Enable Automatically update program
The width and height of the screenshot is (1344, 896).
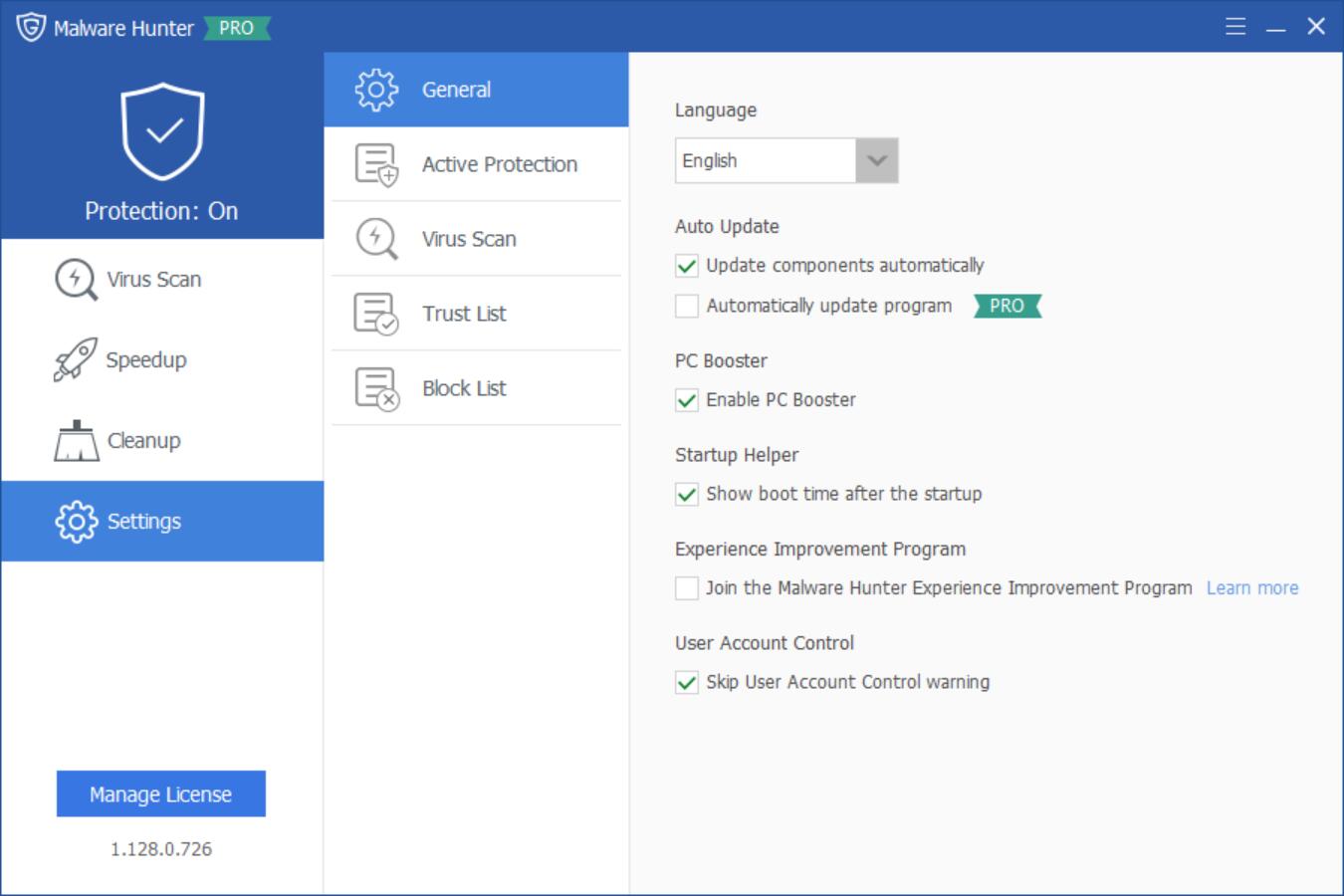coord(686,306)
